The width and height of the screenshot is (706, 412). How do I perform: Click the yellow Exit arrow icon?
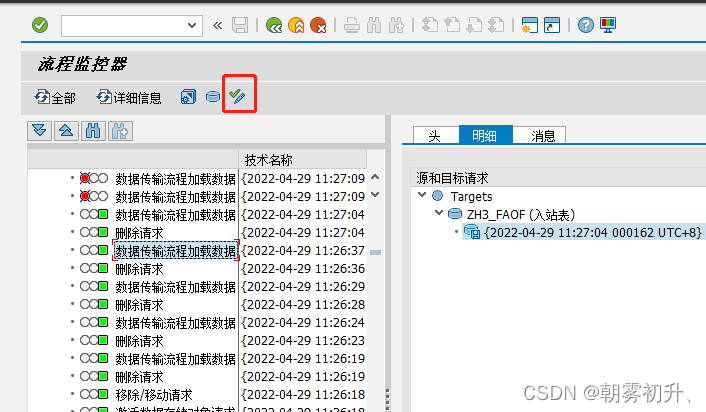(296, 25)
